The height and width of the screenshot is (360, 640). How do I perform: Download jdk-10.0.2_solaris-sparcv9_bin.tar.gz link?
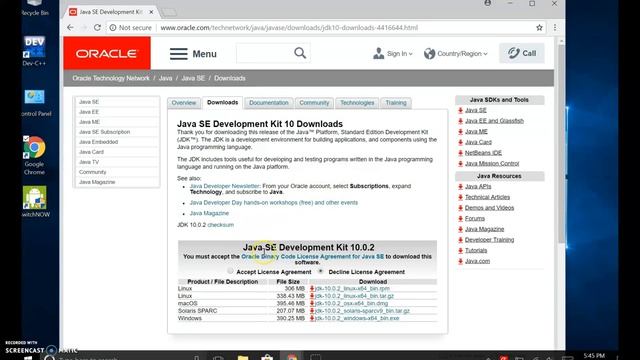click(362, 311)
